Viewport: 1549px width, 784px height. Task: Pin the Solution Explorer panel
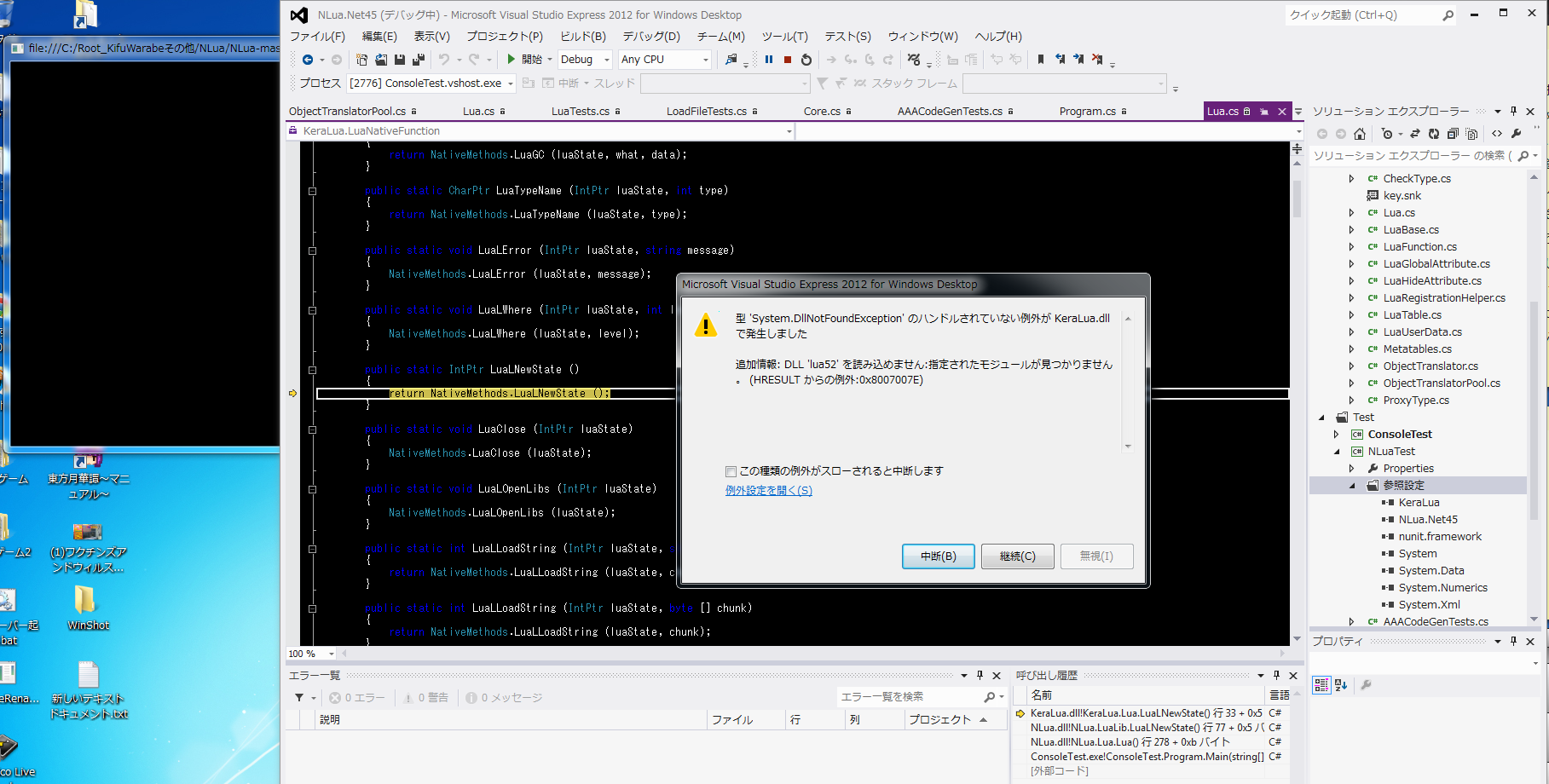tap(1514, 112)
